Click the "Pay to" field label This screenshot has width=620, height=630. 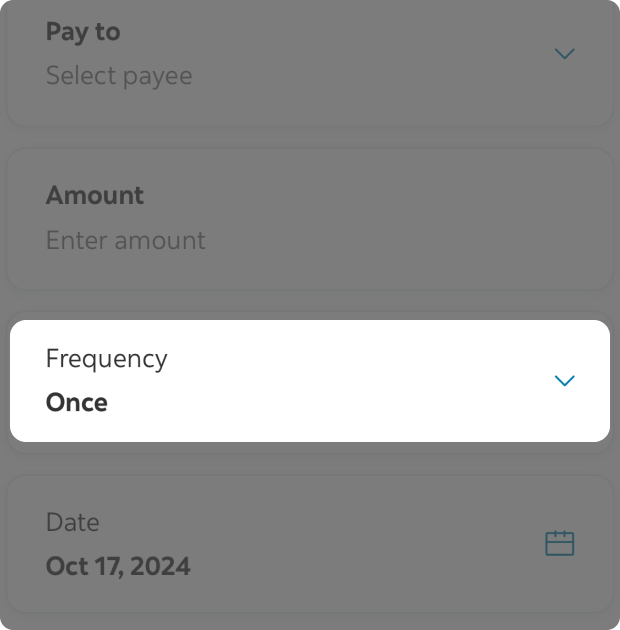(x=83, y=32)
